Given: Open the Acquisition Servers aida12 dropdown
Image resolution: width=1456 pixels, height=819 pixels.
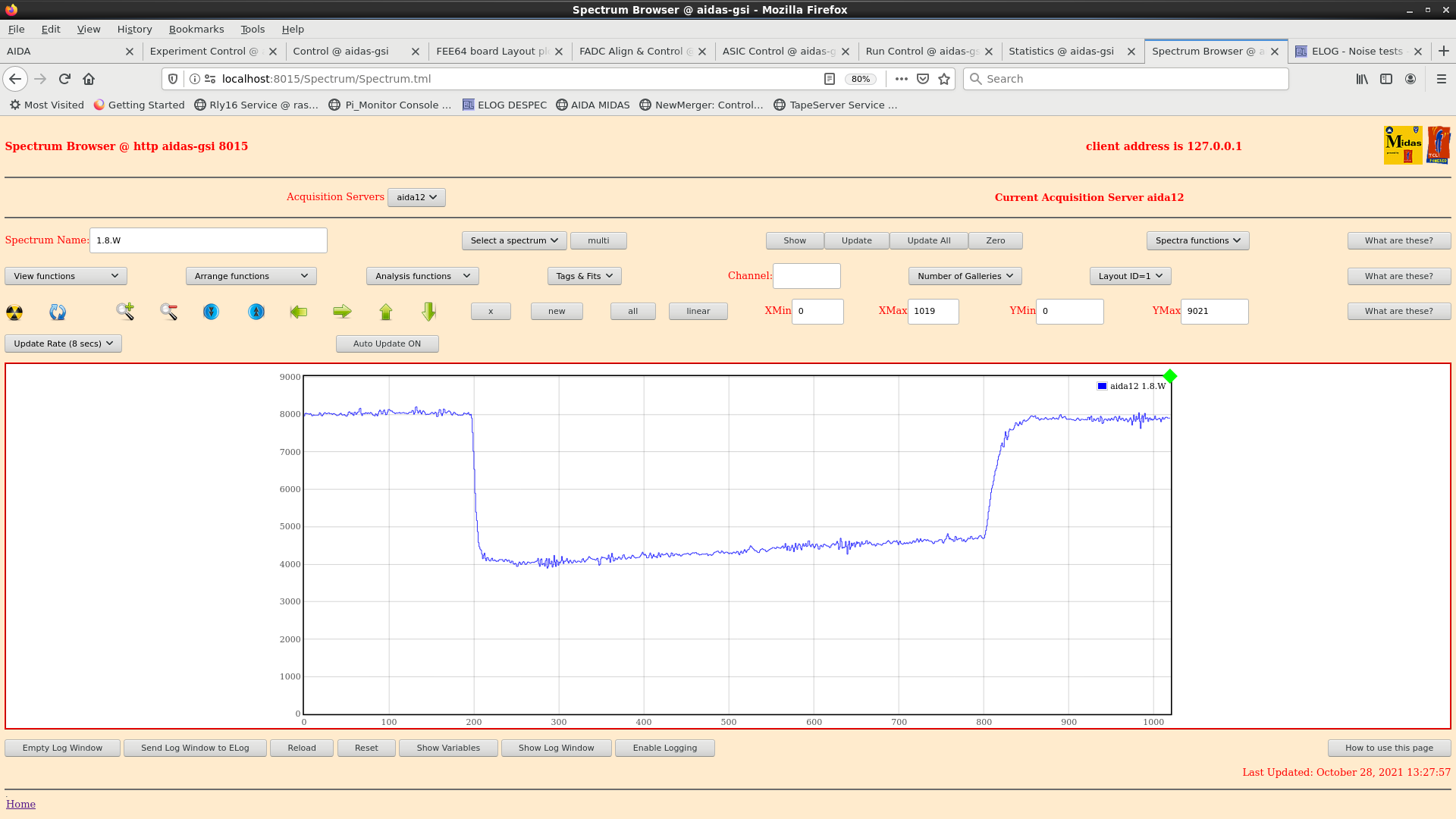Looking at the screenshot, I should pos(416,197).
